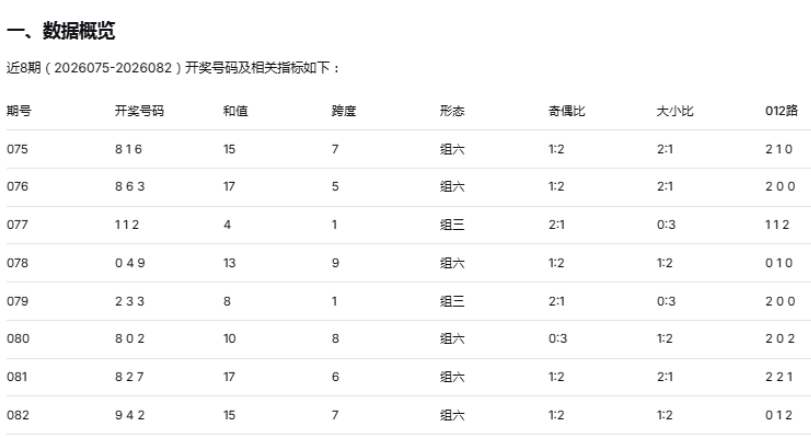This screenshot has height=438, width=811.
Task: Click odd-even ratio 0:3 in row 080
Action: (x=558, y=339)
